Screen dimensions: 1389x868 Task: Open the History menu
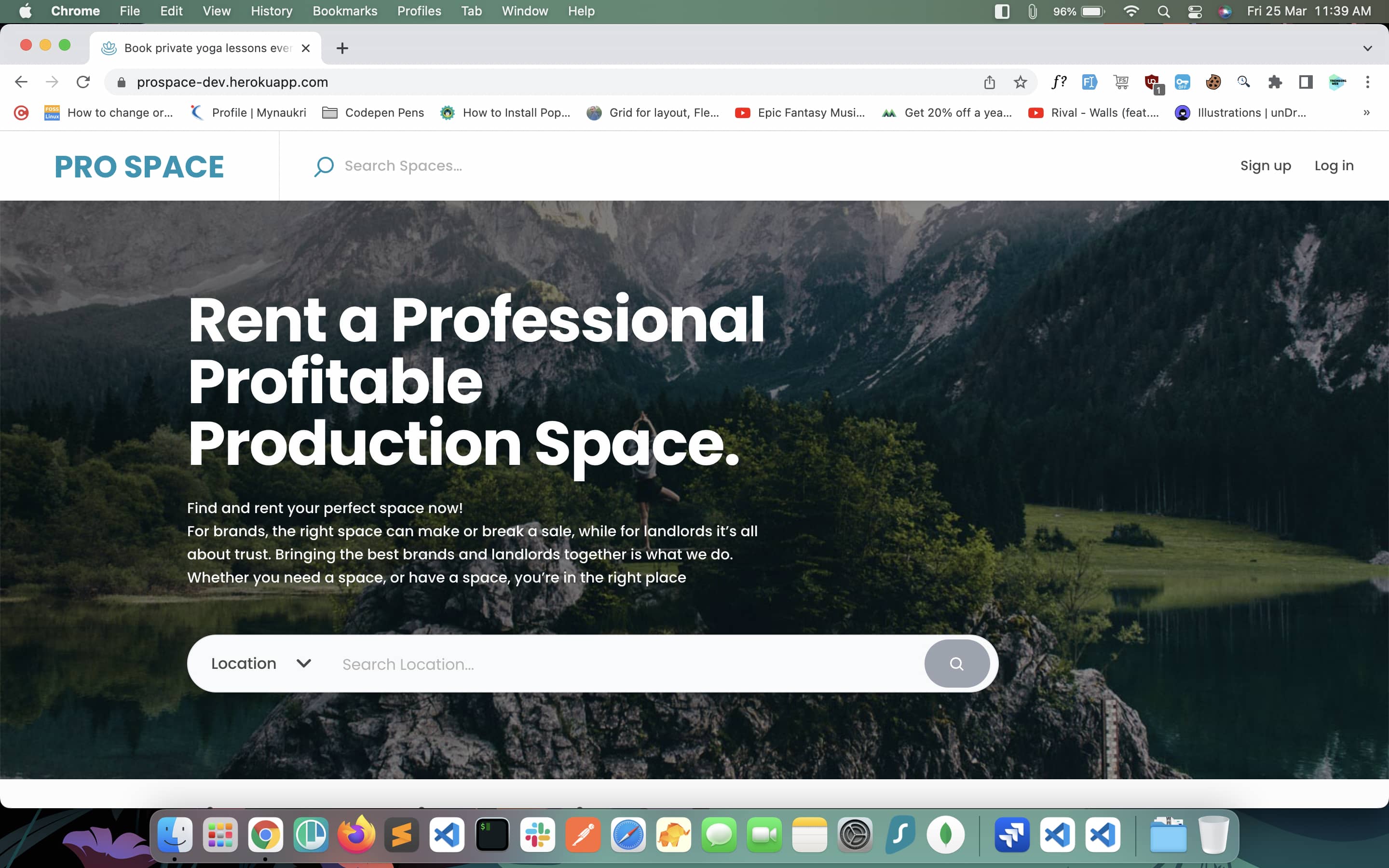tap(271, 12)
